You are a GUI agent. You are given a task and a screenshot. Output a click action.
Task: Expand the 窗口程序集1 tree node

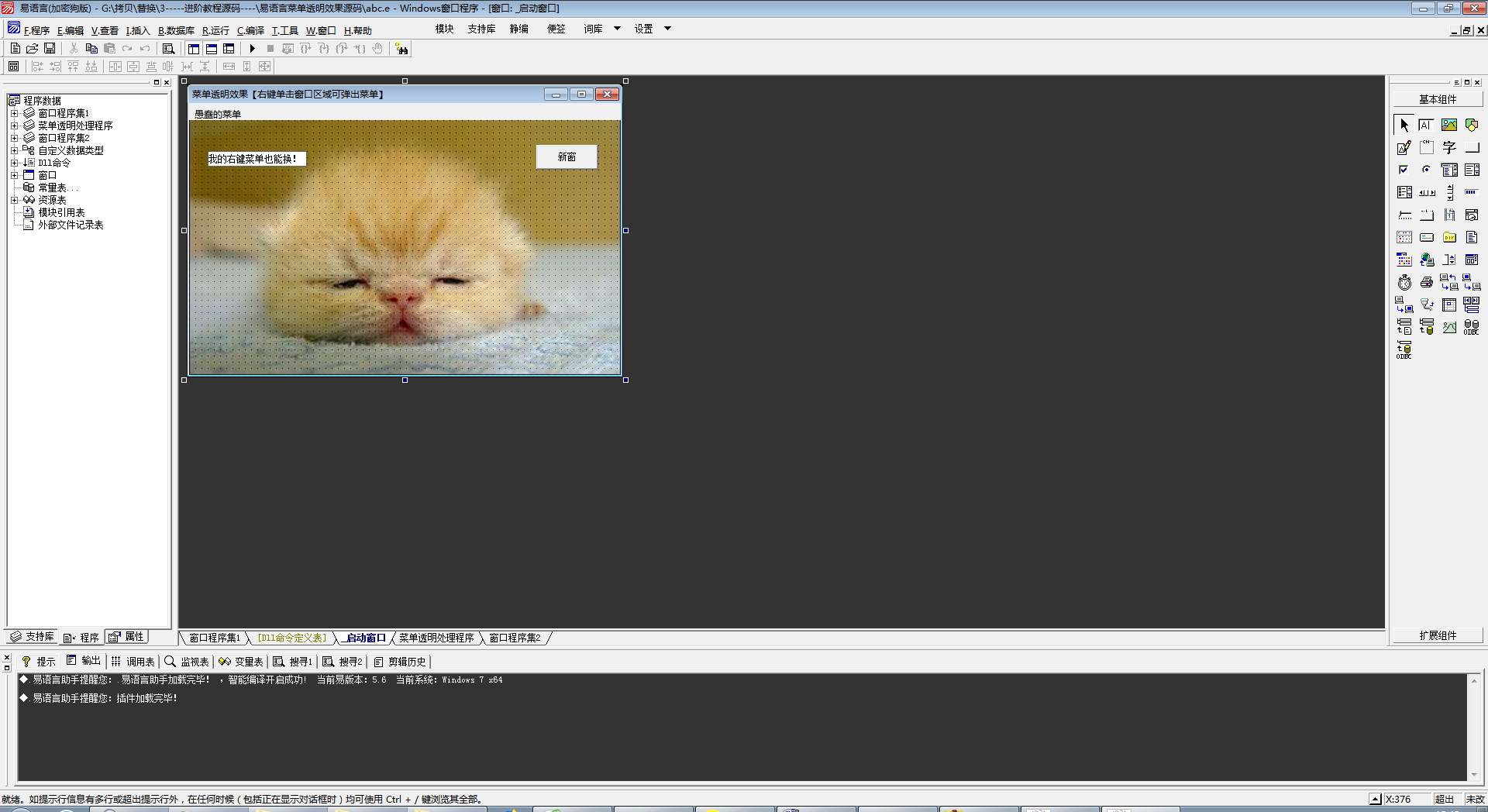(x=14, y=113)
